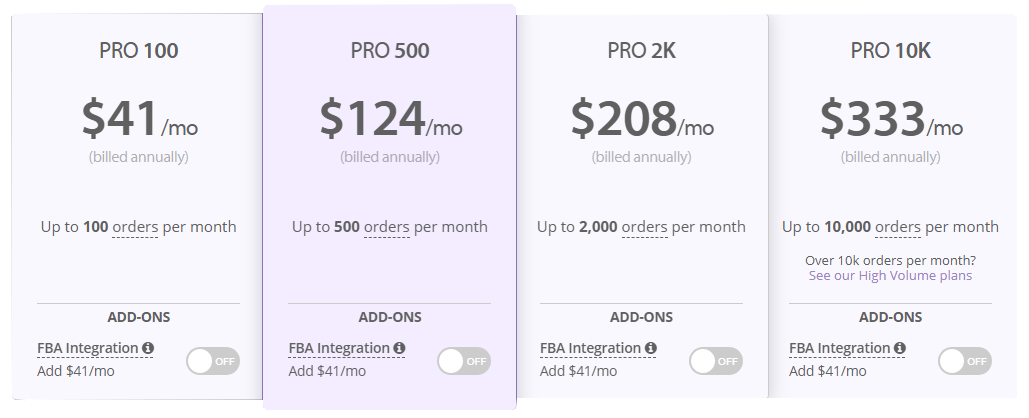Enable FBA Integration toggle for PRO 100
The image size is (1029, 418).
[213, 361]
